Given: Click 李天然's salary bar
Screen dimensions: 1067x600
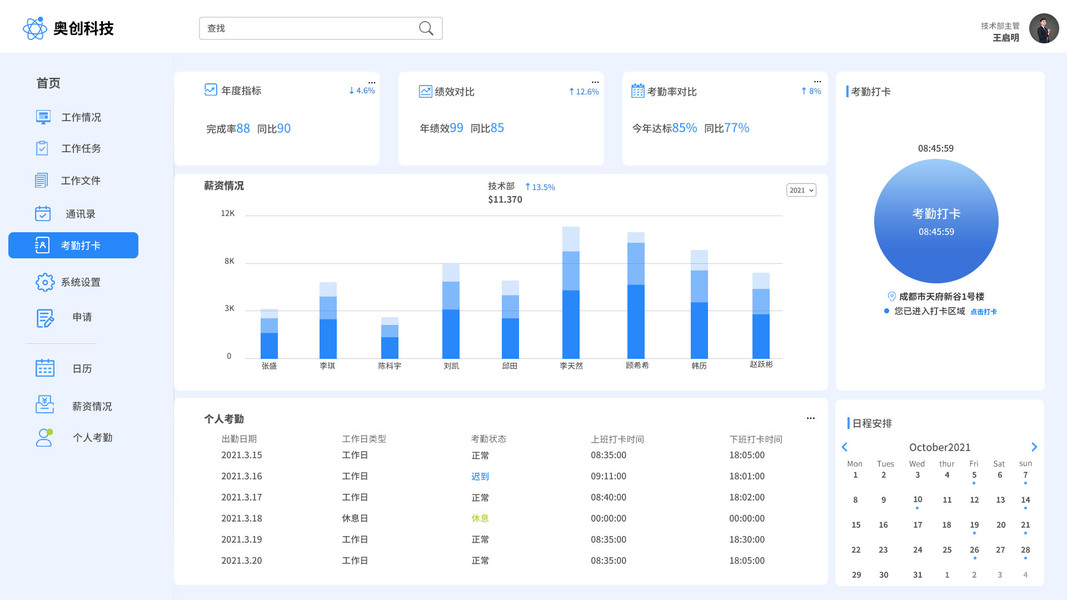Looking at the screenshot, I should pos(571,293).
